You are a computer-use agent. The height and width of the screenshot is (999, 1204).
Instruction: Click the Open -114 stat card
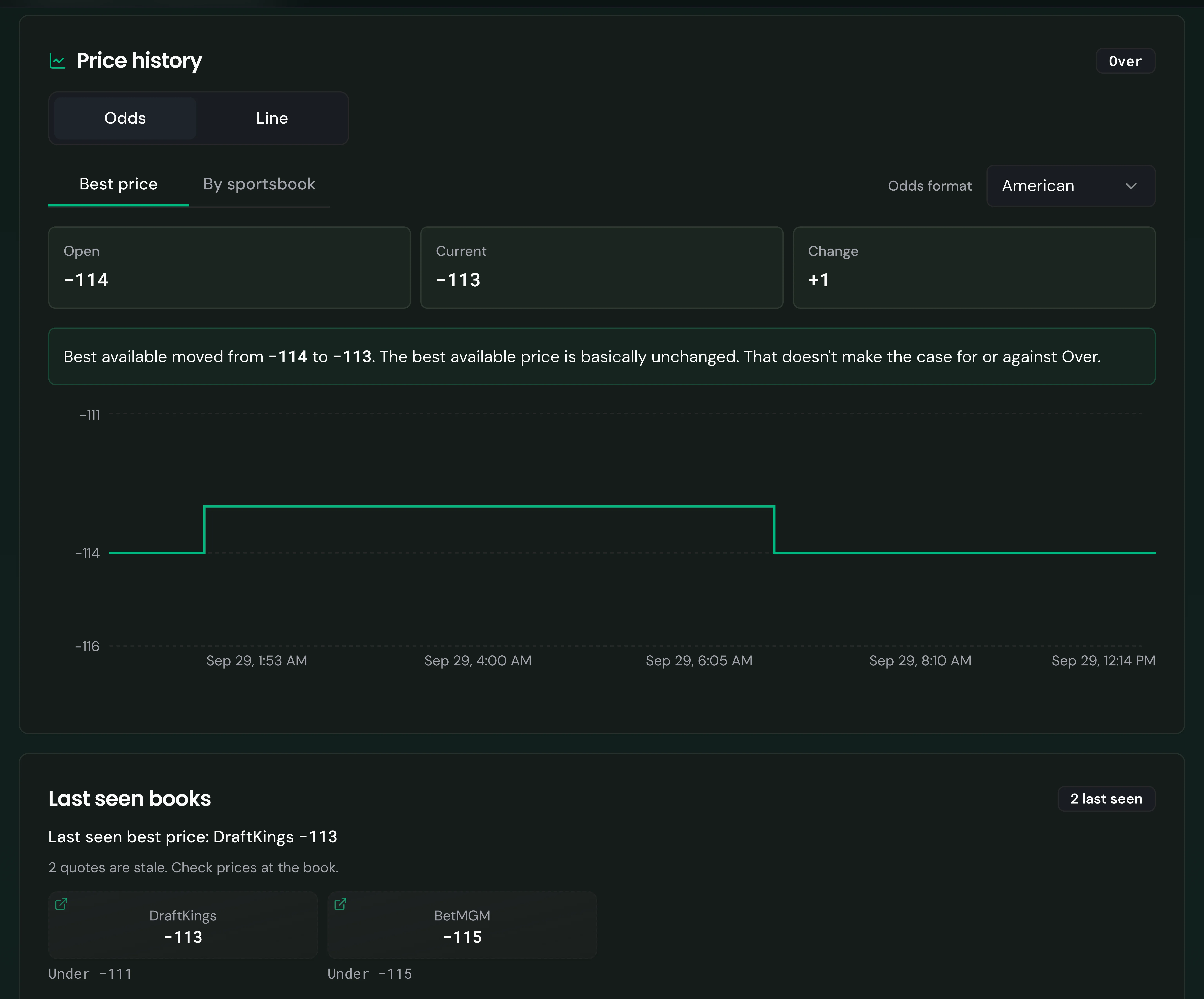pyautogui.click(x=229, y=268)
